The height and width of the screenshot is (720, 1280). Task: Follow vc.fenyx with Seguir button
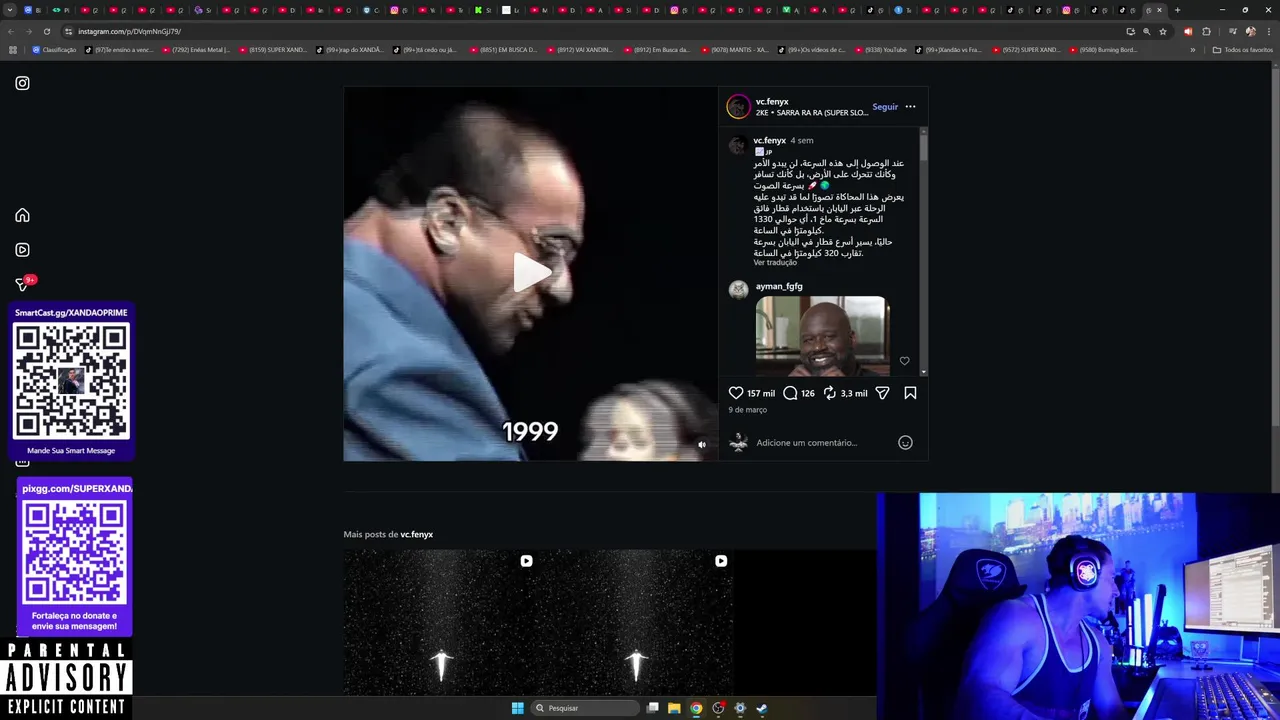[885, 107]
